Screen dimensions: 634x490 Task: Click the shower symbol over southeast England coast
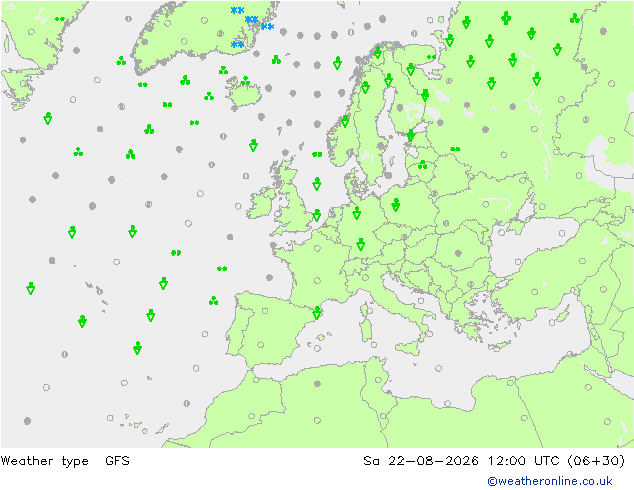tap(317, 215)
